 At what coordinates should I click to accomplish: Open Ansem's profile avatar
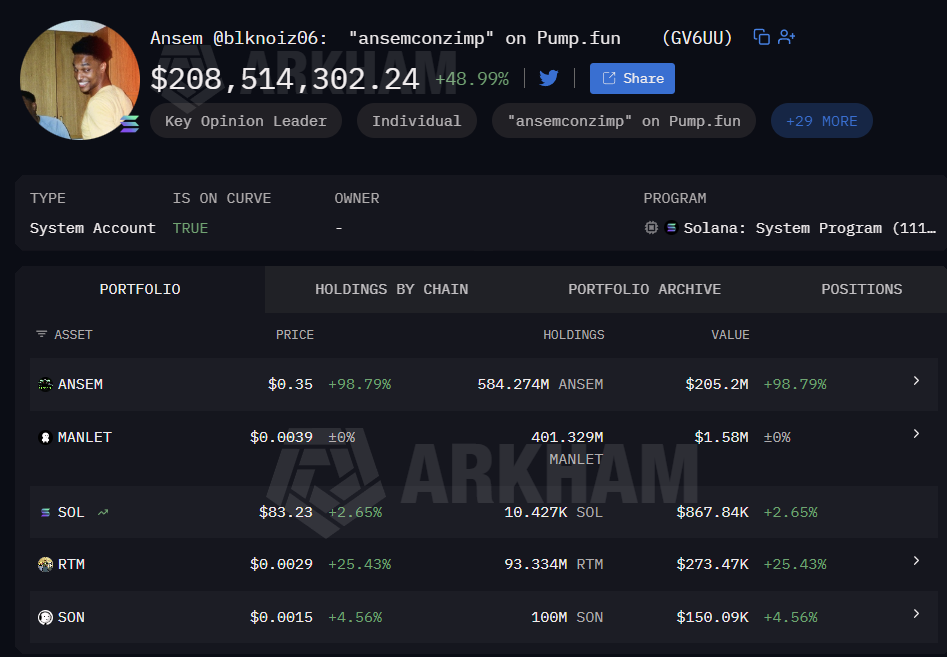(x=80, y=80)
